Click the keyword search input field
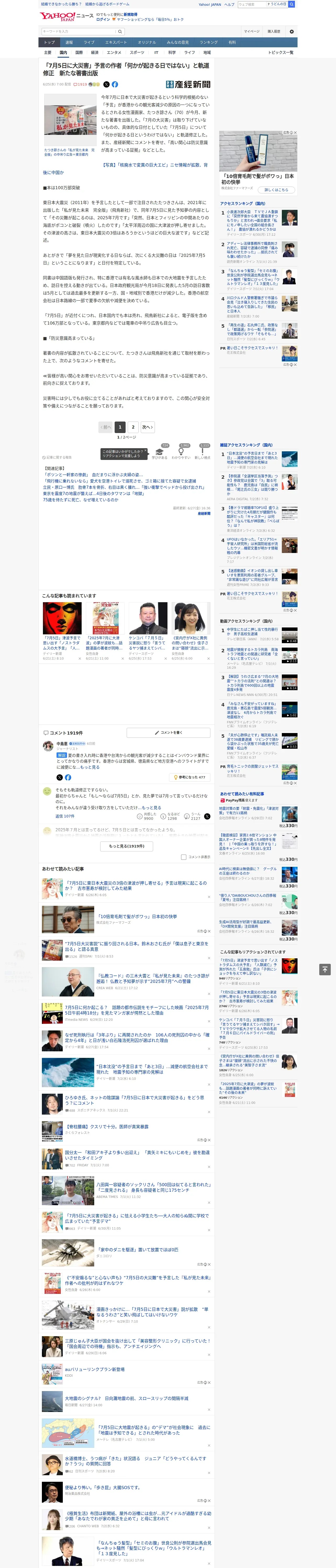 click(x=79, y=32)
